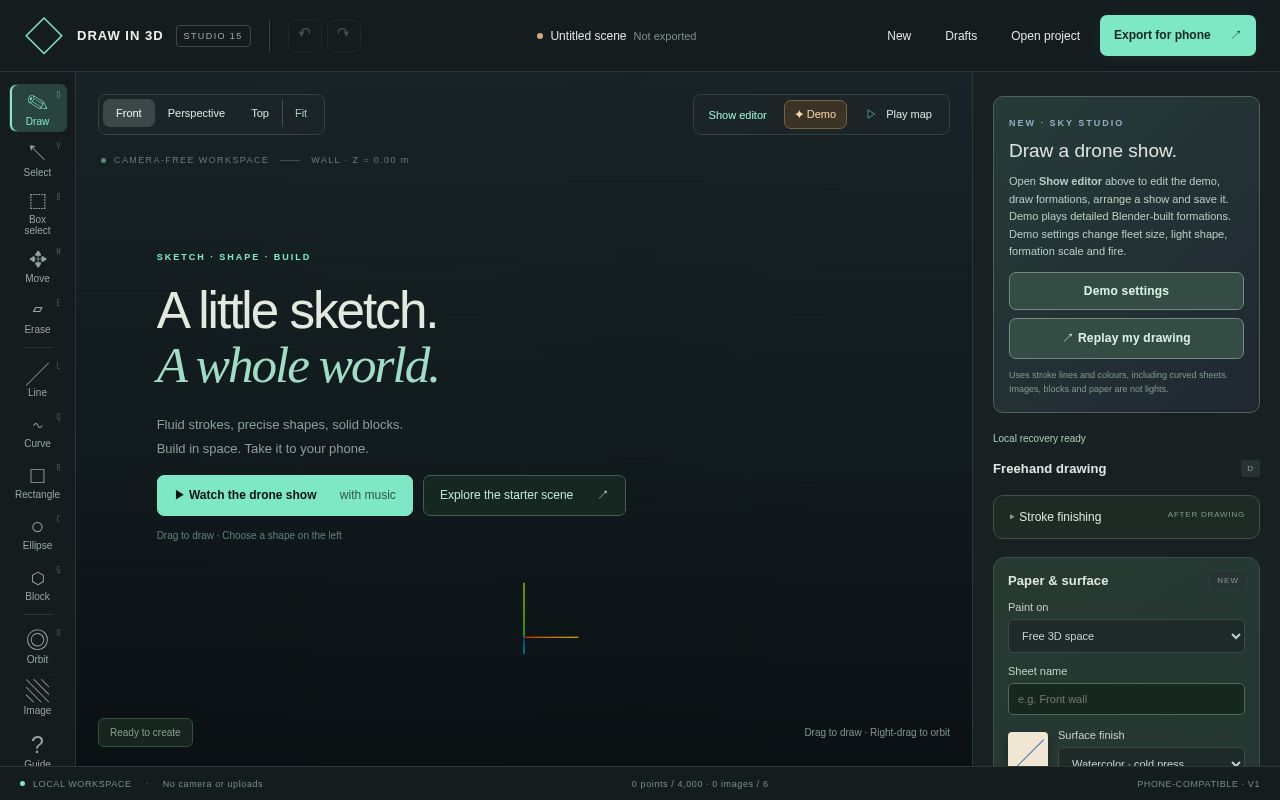Click the D shortcut badge beside Freehand drawing

tap(1250, 469)
